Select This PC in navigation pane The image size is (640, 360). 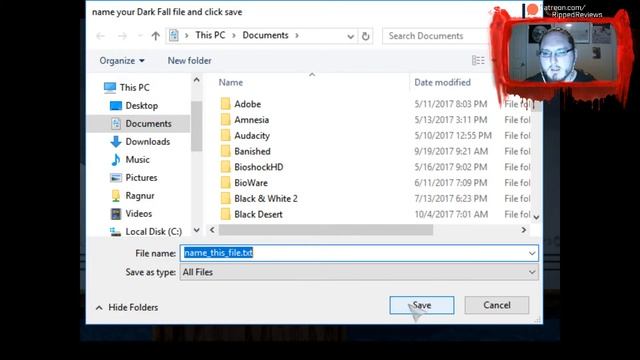click(134, 87)
